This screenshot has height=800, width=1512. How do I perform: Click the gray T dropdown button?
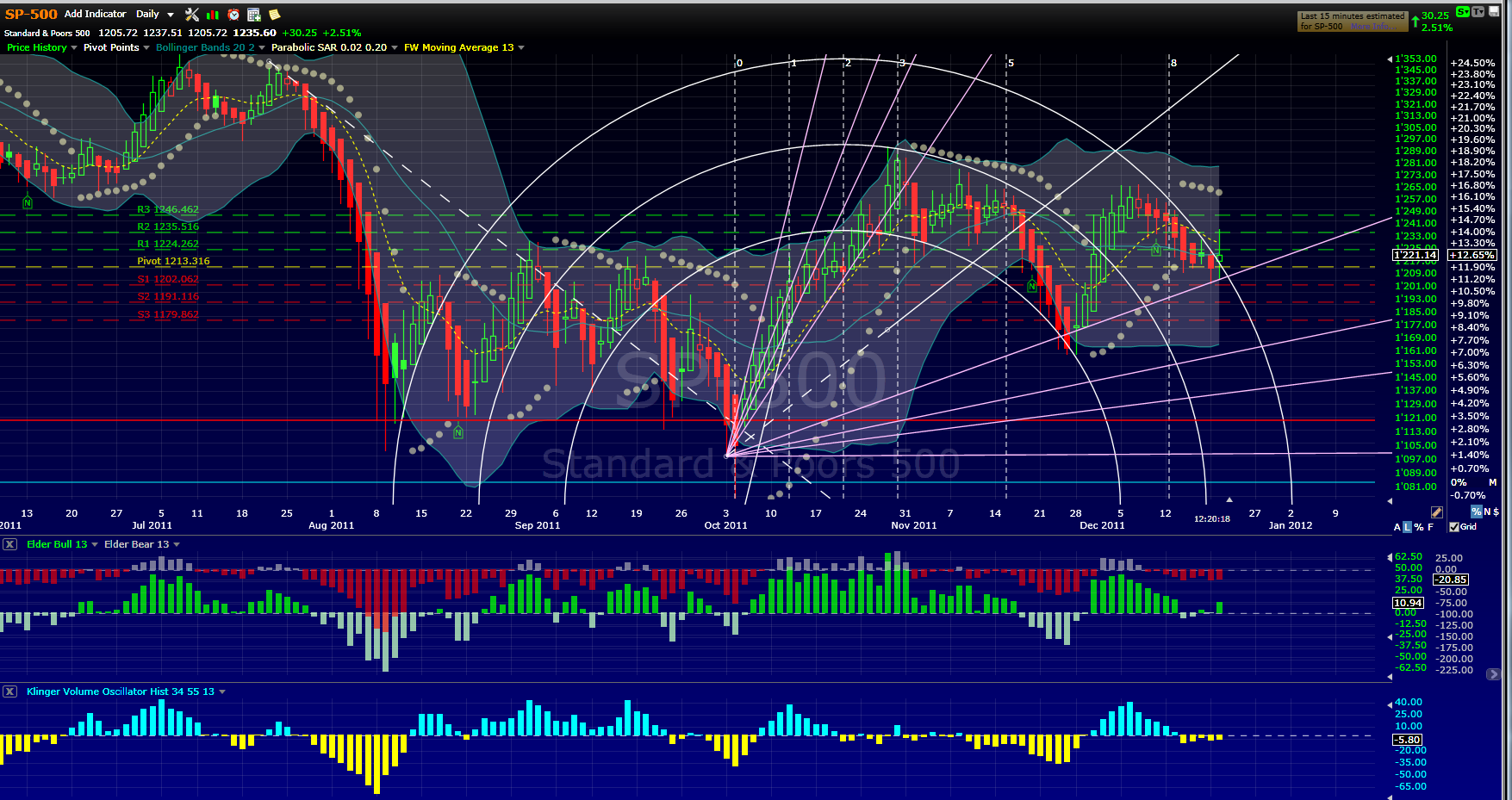[x=1478, y=11]
